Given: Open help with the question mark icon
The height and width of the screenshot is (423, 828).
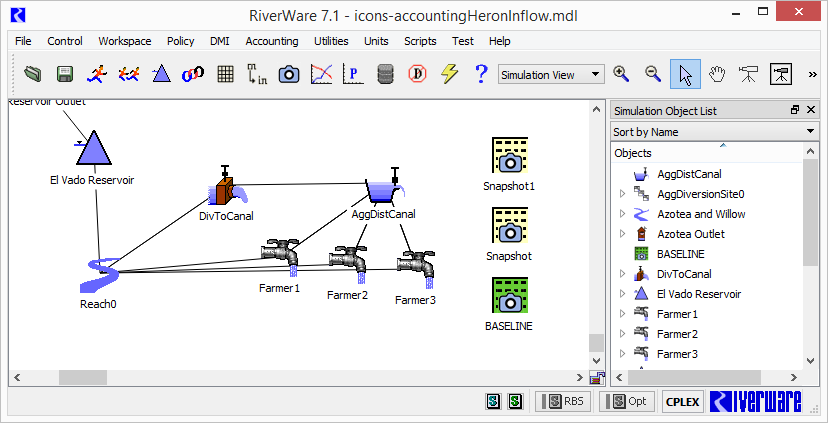Looking at the screenshot, I should pos(481,74).
